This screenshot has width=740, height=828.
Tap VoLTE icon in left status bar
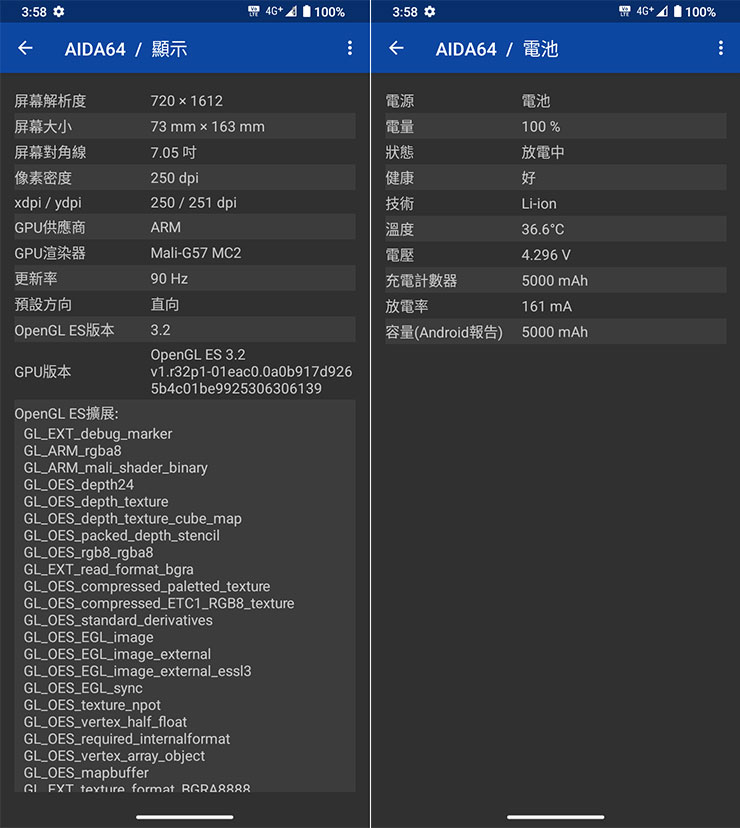coord(254,12)
